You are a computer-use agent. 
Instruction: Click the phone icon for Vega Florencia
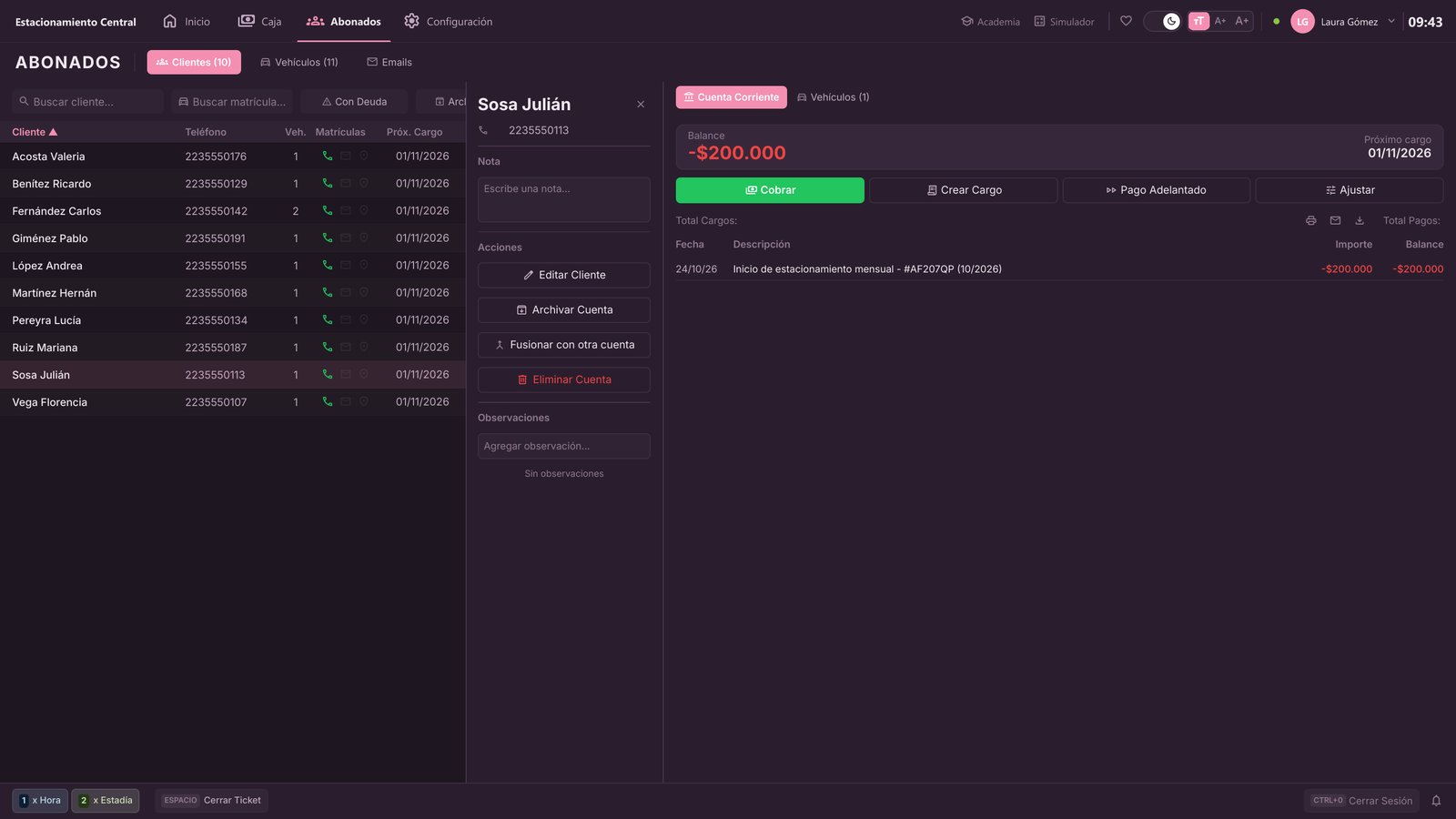tap(328, 401)
